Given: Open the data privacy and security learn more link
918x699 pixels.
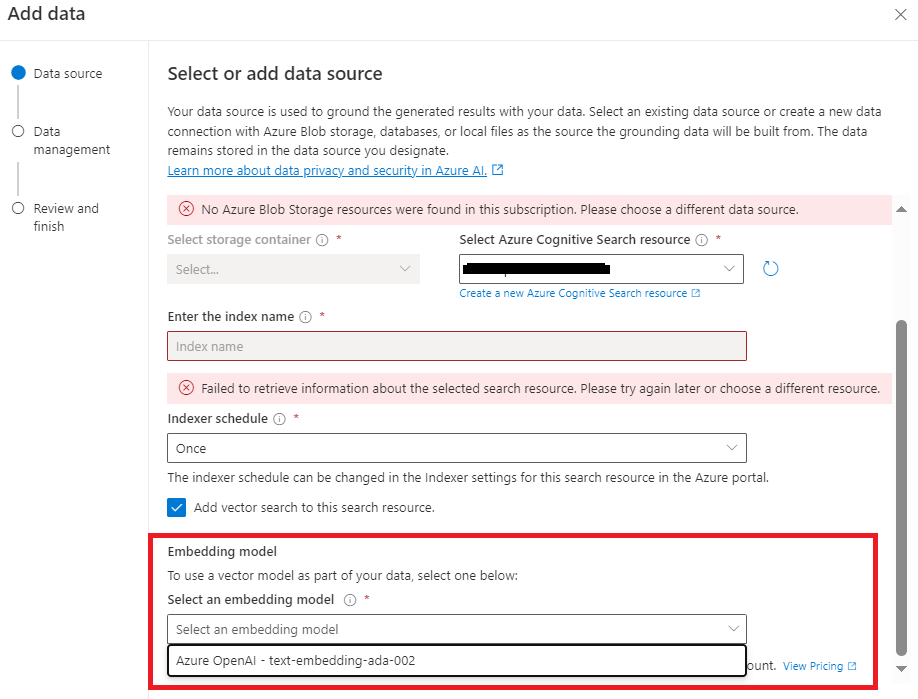Looking at the screenshot, I should [325, 170].
